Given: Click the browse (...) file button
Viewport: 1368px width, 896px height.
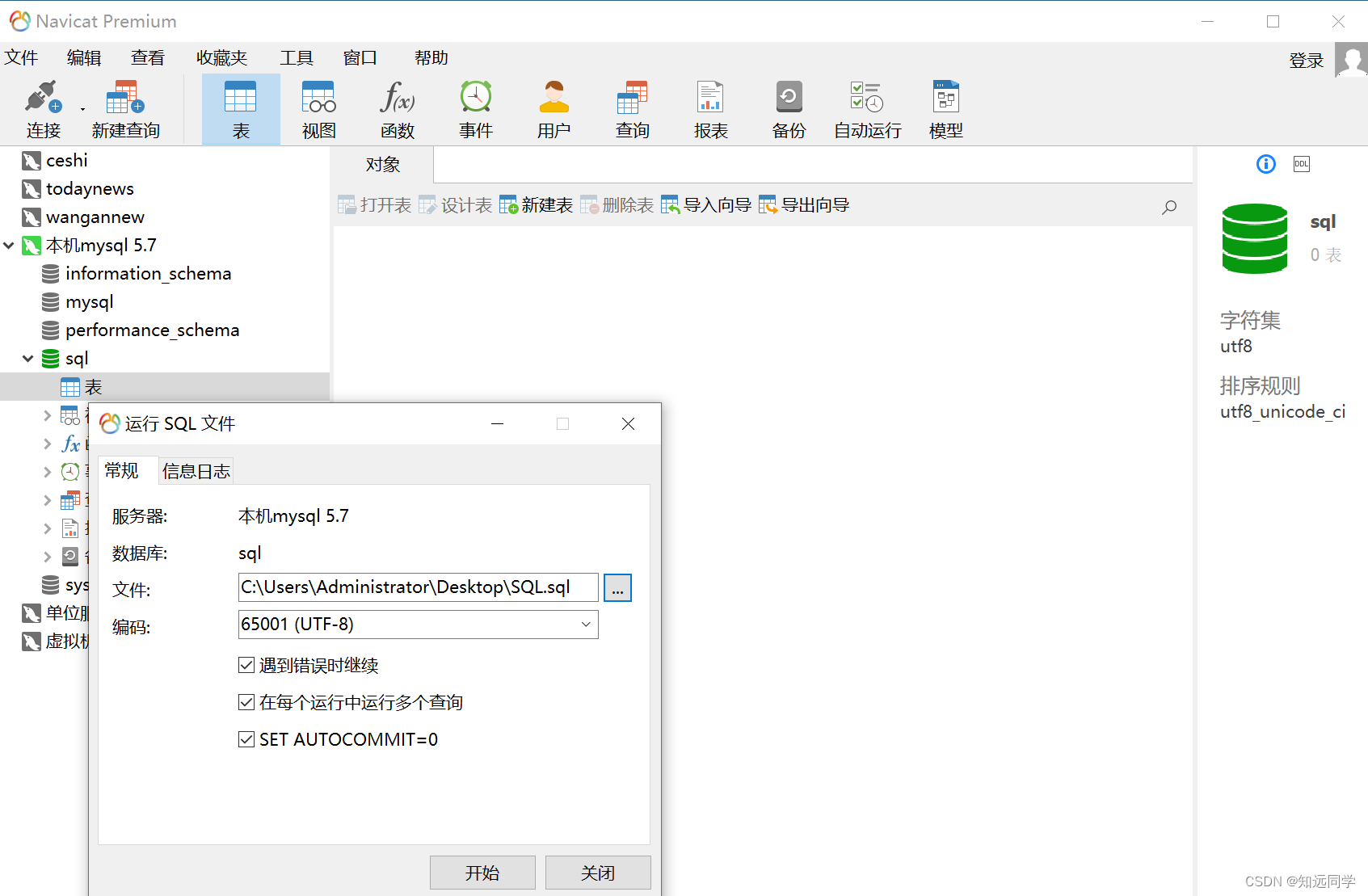Looking at the screenshot, I should pos(617,587).
